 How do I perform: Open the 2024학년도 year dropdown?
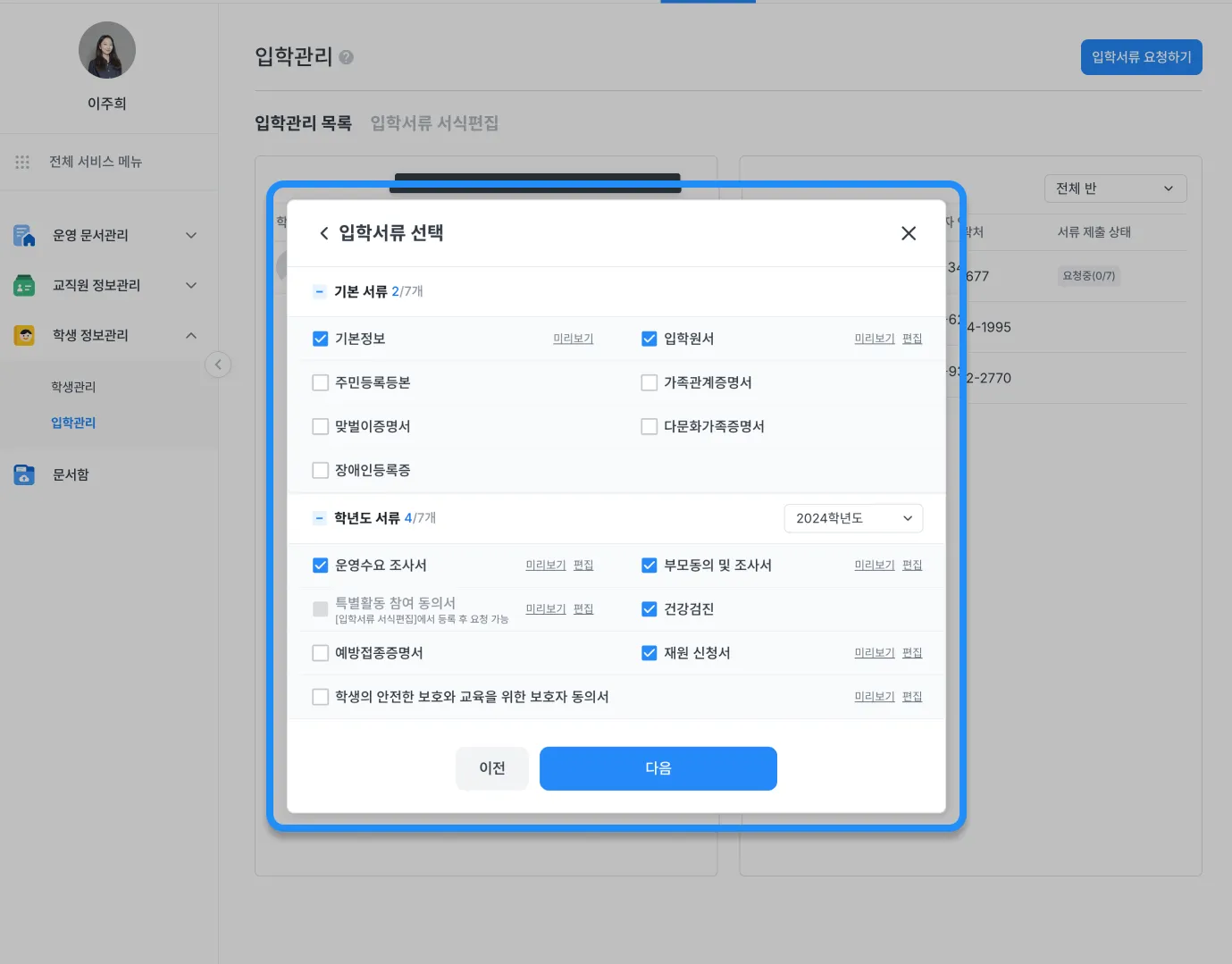tap(853, 518)
